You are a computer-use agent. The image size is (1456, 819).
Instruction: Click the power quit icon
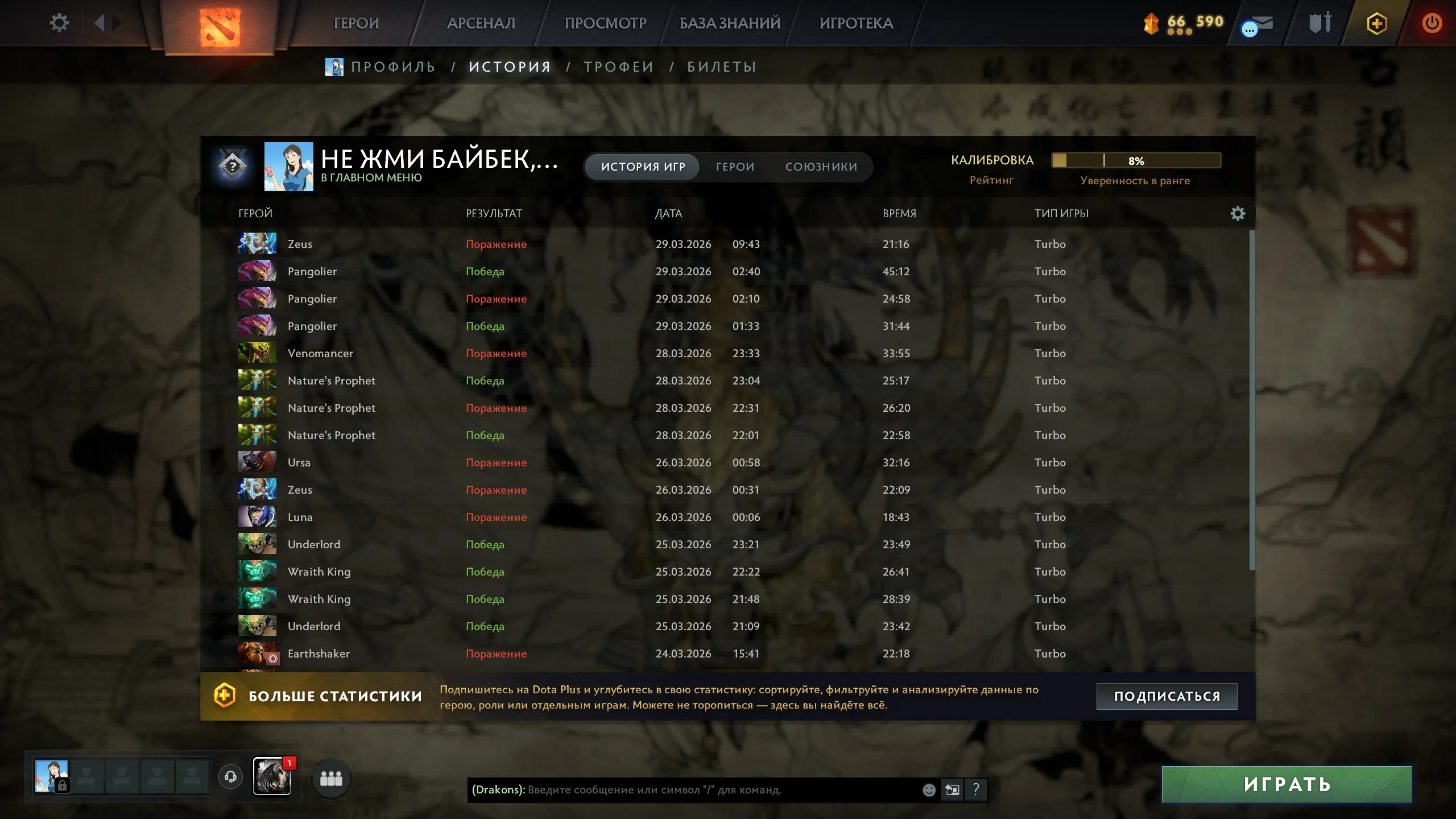[1432, 23]
